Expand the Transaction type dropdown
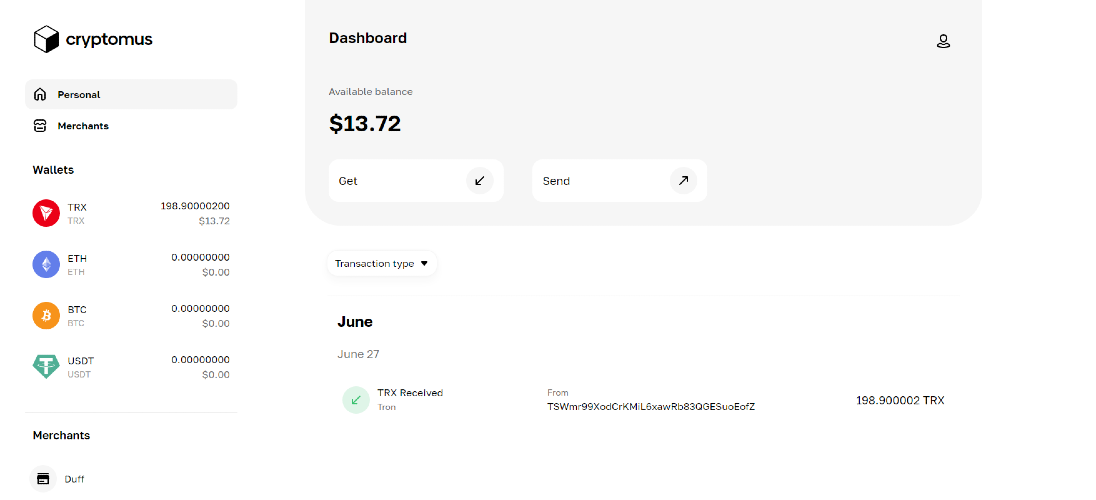The height and width of the screenshot is (500, 1096). click(382, 264)
